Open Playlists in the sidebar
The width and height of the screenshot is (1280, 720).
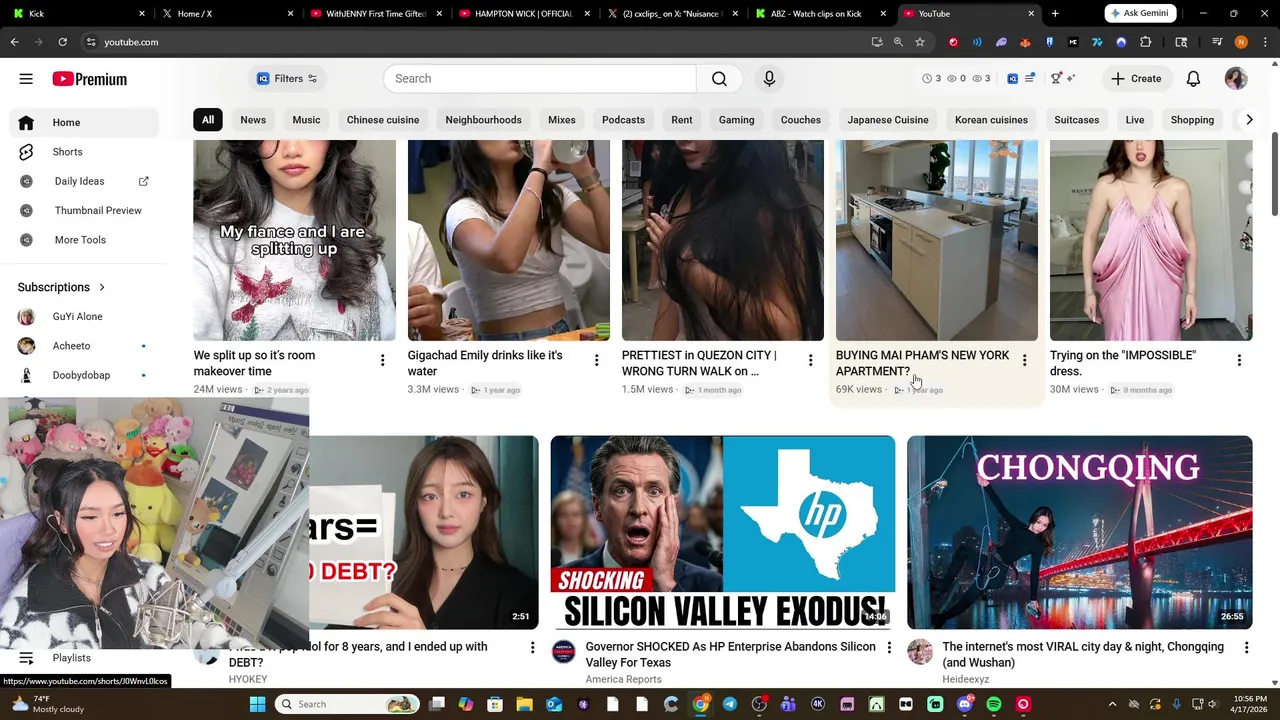pyautogui.click(x=84, y=658)
